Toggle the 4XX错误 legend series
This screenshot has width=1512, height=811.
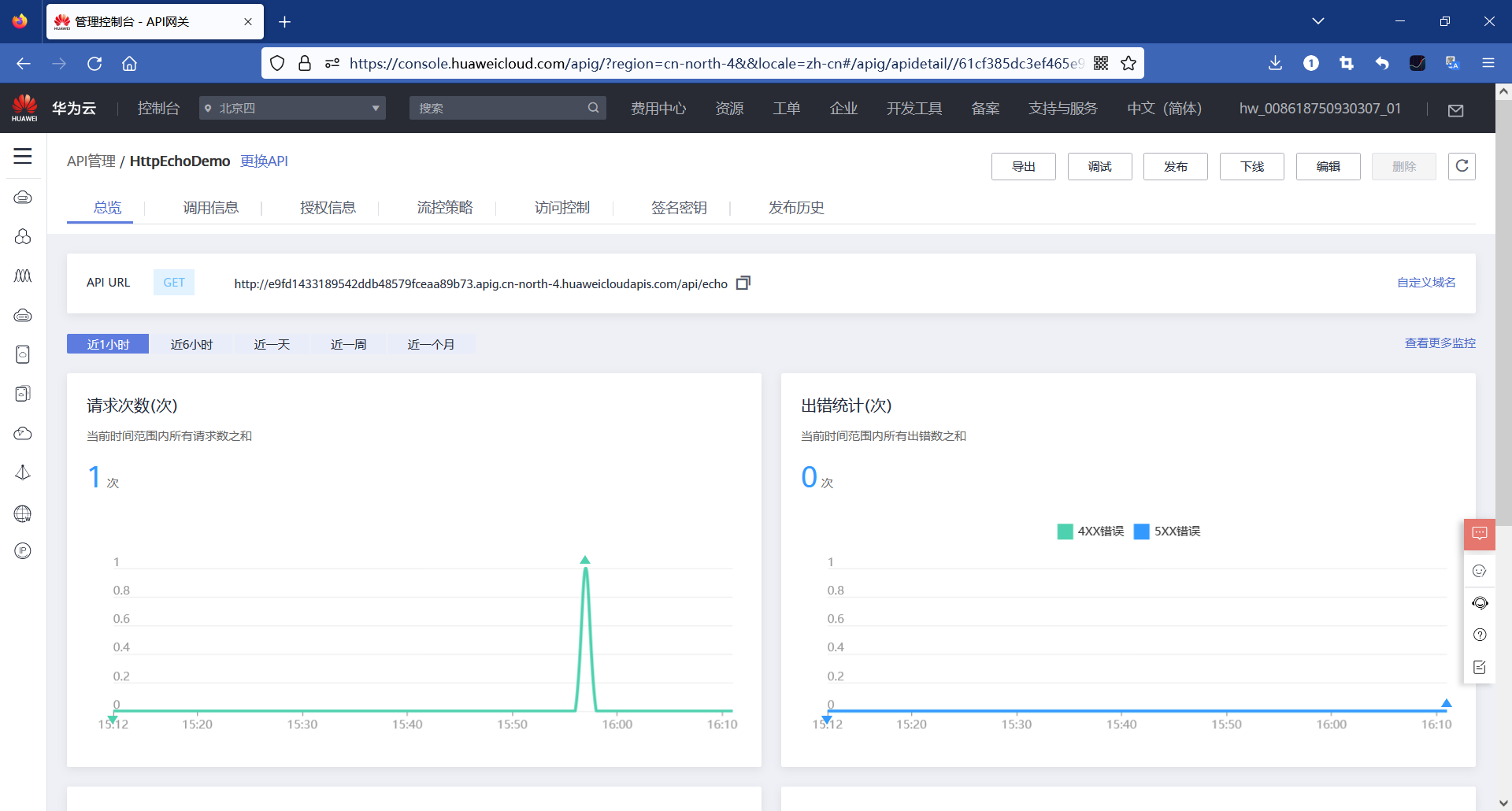(1091, 531)
